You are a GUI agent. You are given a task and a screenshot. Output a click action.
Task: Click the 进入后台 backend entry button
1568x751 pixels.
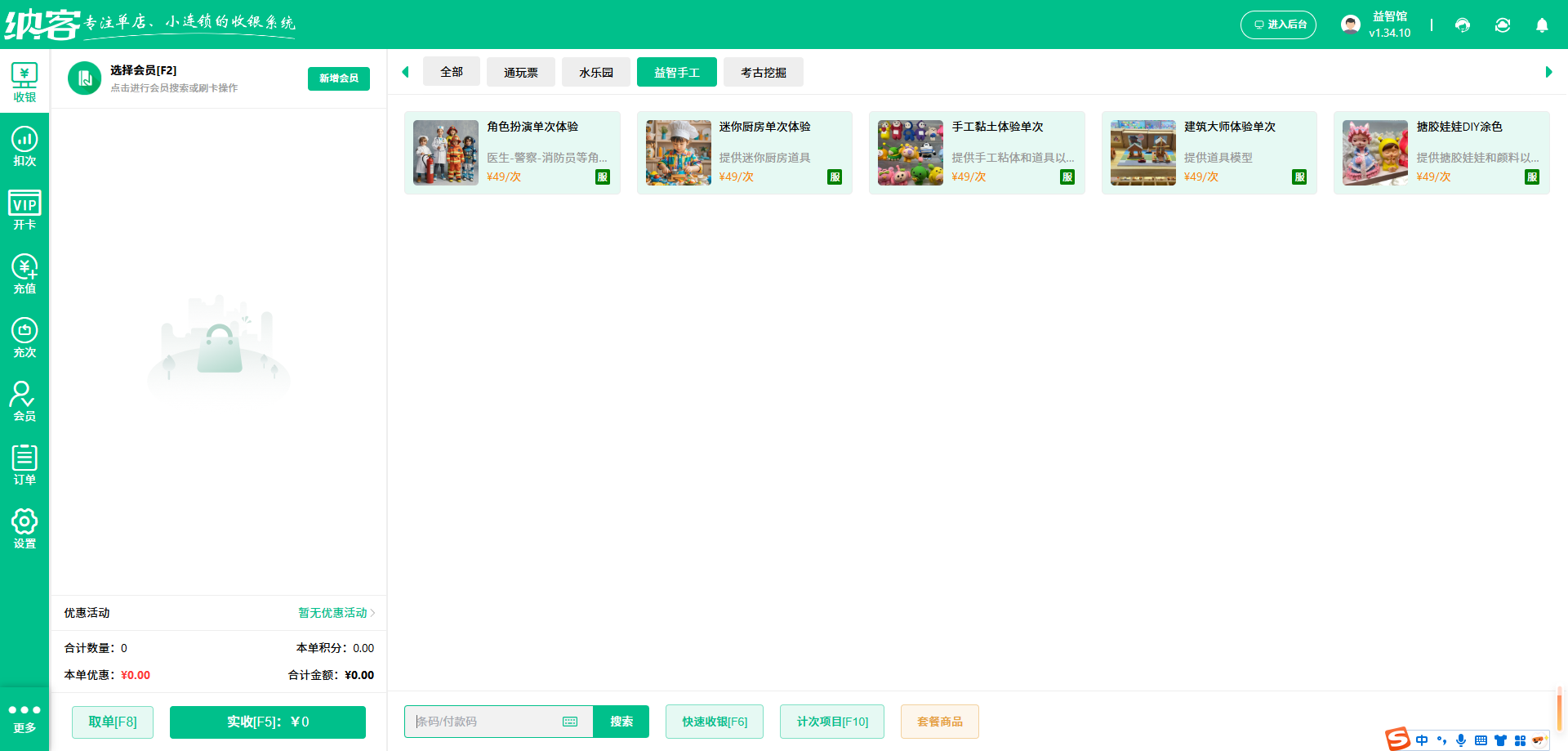[1278, 25]
